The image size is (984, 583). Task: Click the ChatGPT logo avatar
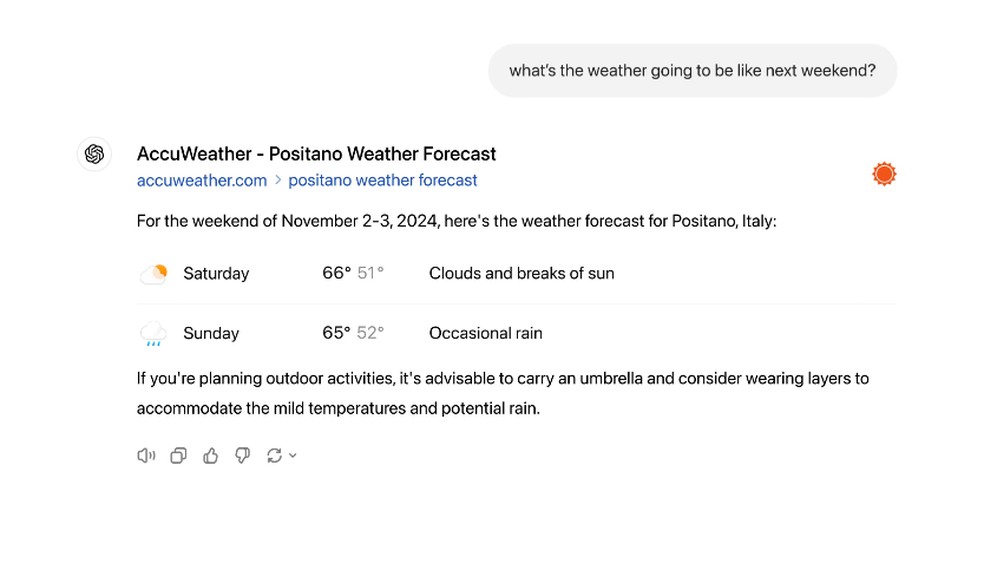click(94, 154)
